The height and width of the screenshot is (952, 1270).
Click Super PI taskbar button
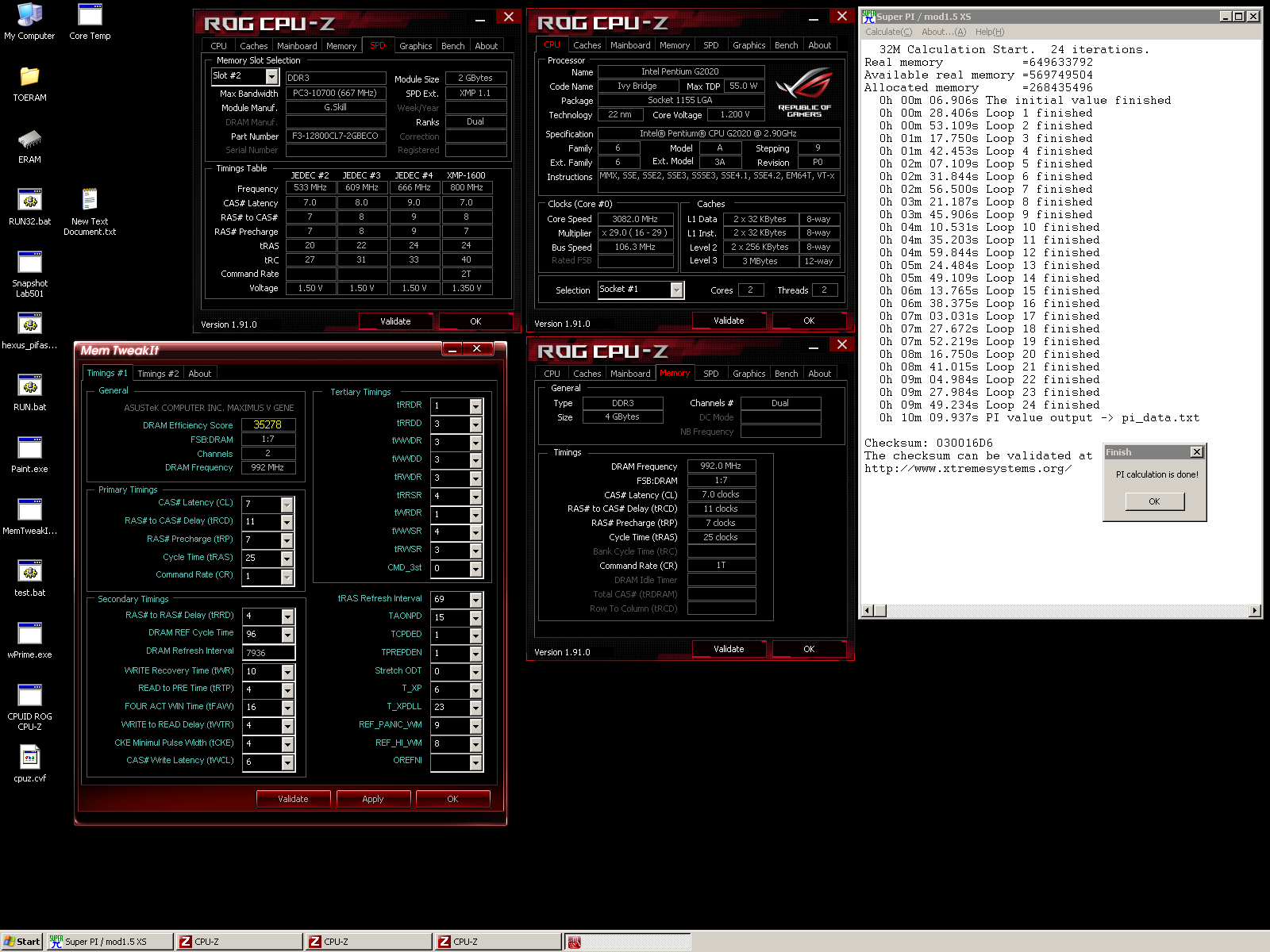coord(110,942)
